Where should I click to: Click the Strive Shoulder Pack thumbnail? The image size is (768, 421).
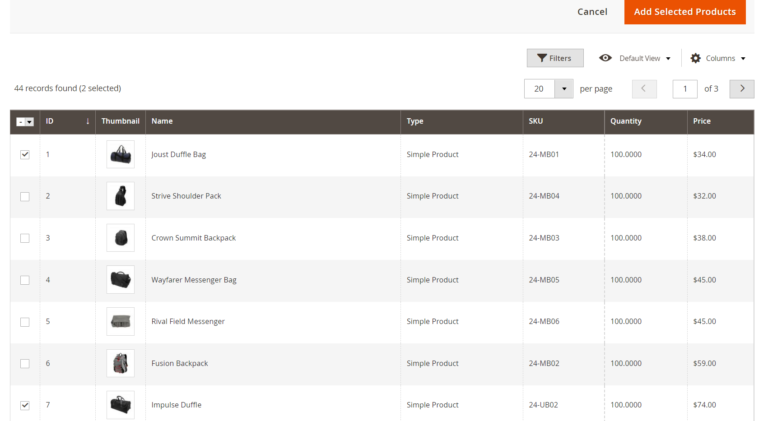tap(120, 196)
